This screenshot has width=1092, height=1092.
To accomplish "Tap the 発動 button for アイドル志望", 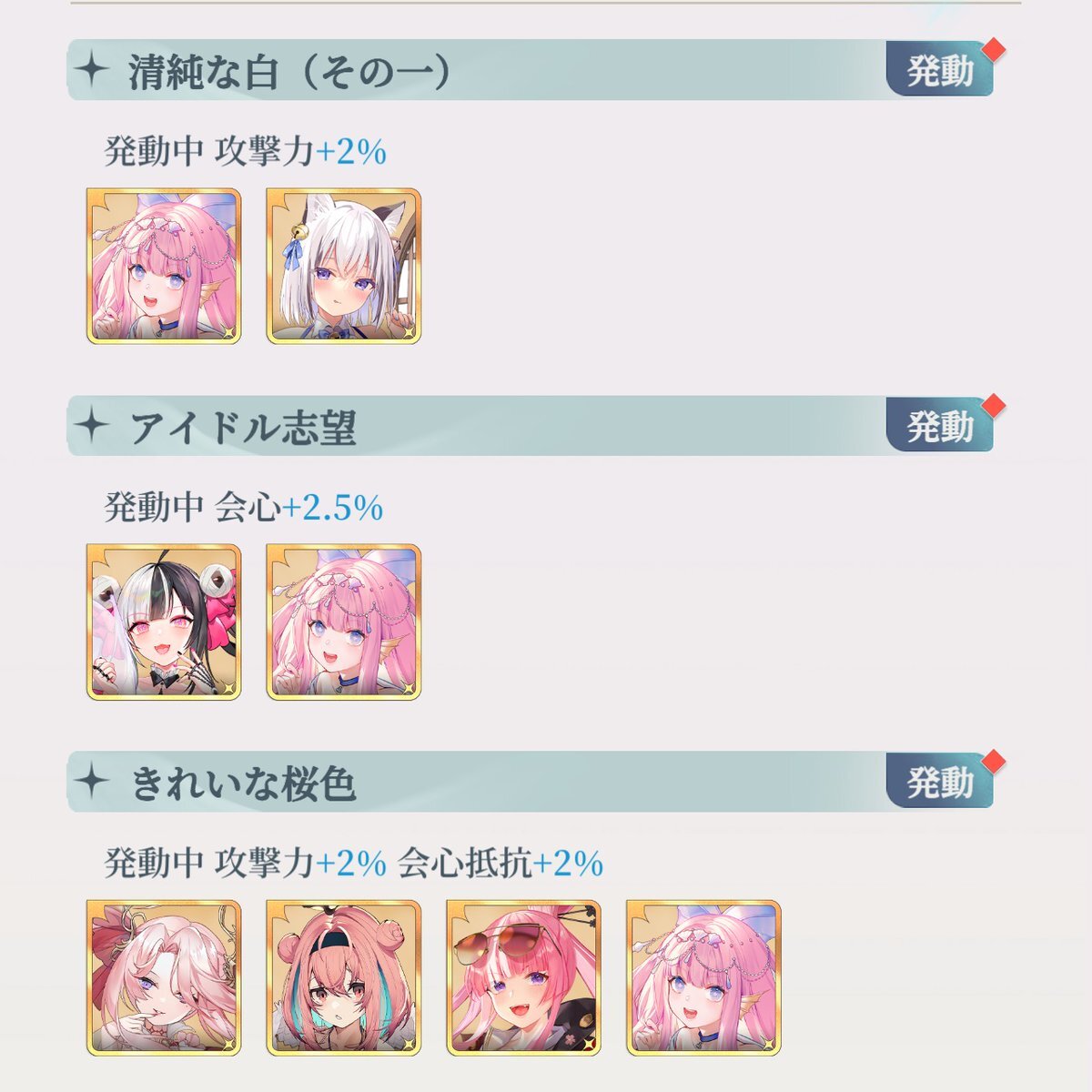I will tap(940, 426).
